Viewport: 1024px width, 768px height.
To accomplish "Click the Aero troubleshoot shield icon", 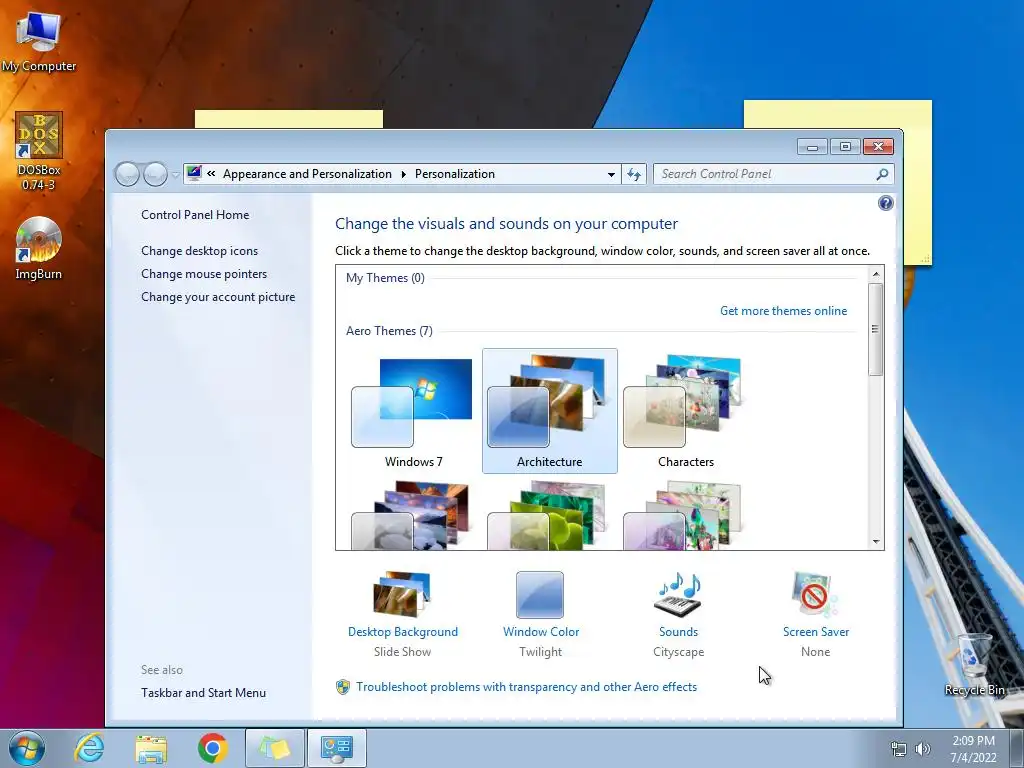I will point(343,687).
